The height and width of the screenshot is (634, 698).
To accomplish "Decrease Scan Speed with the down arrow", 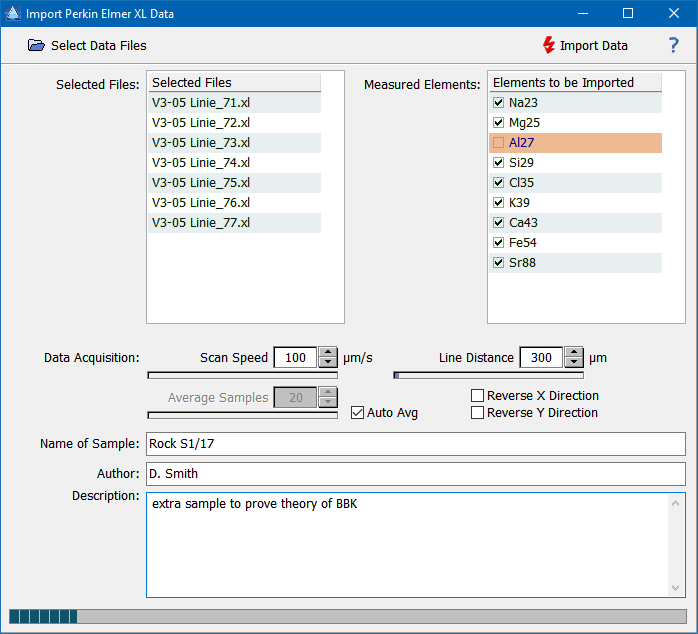I will 328,362.
